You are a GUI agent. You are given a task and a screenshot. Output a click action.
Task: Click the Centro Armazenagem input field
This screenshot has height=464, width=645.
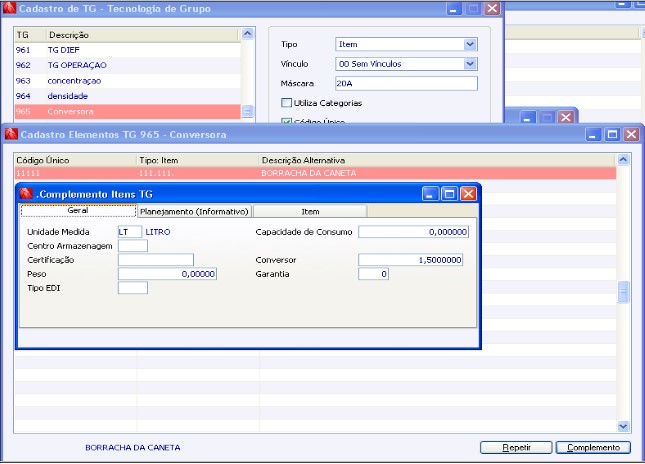point(132,246)
